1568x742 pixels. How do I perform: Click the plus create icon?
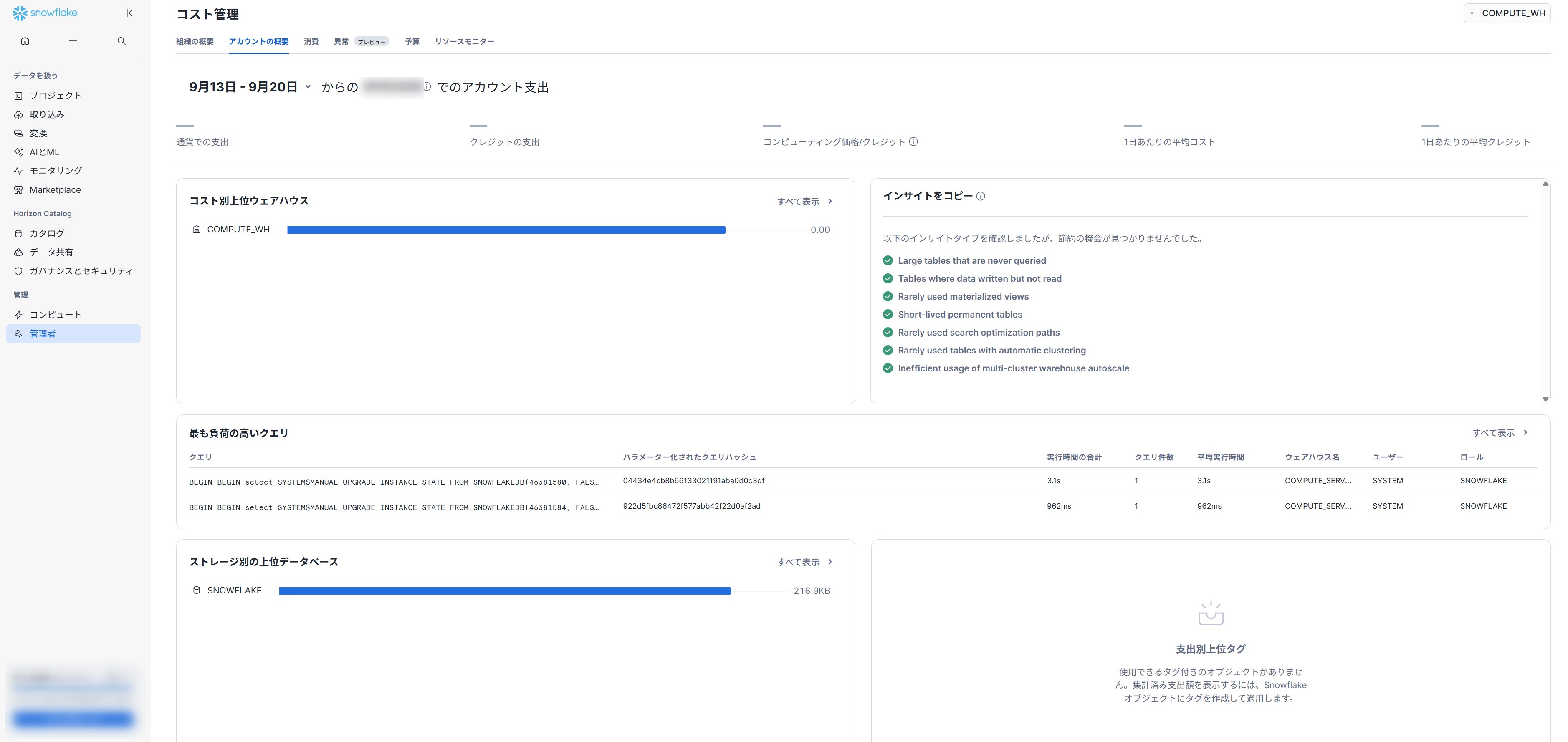tap(73, 41)
